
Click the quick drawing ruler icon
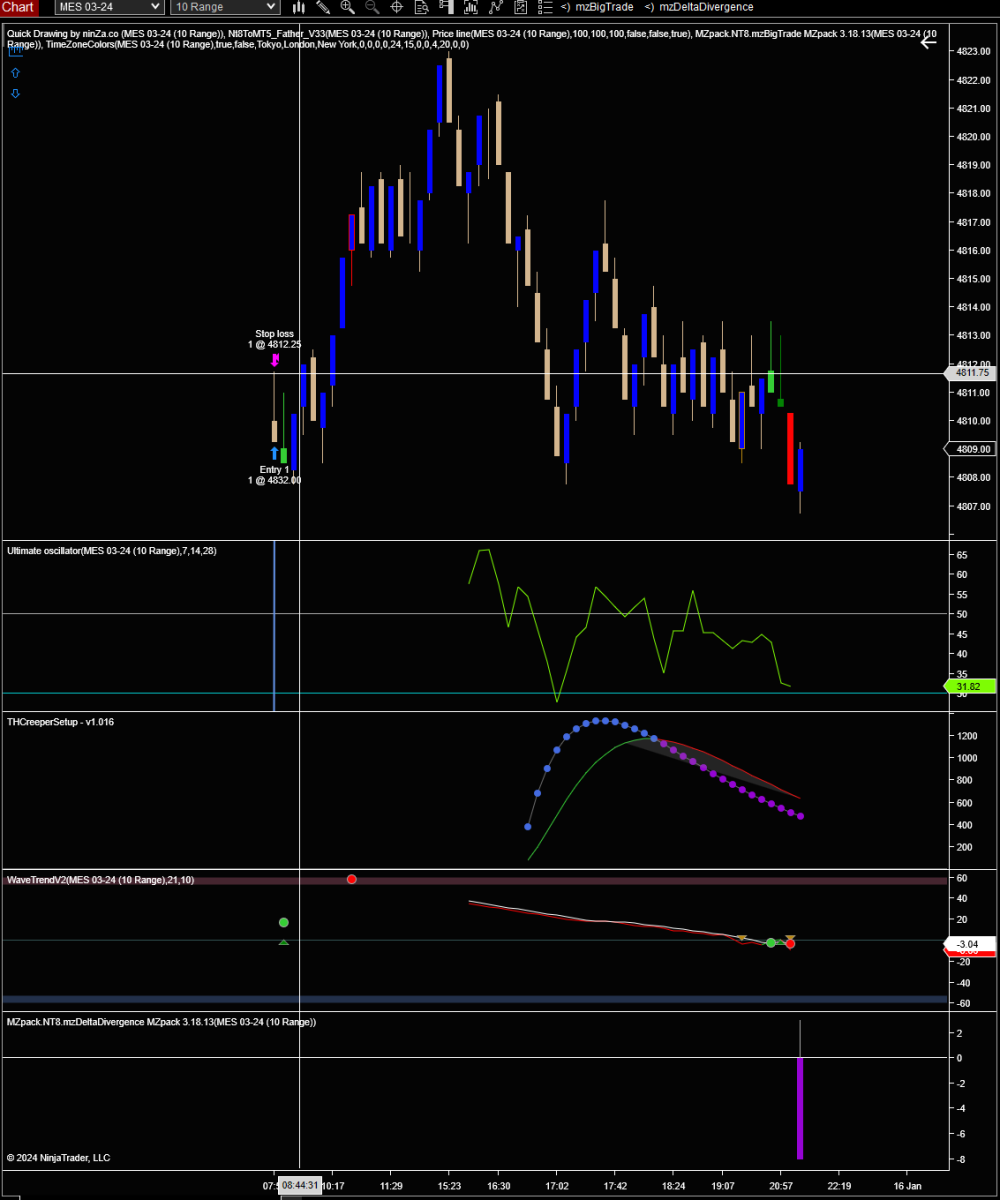pos(15,51)
